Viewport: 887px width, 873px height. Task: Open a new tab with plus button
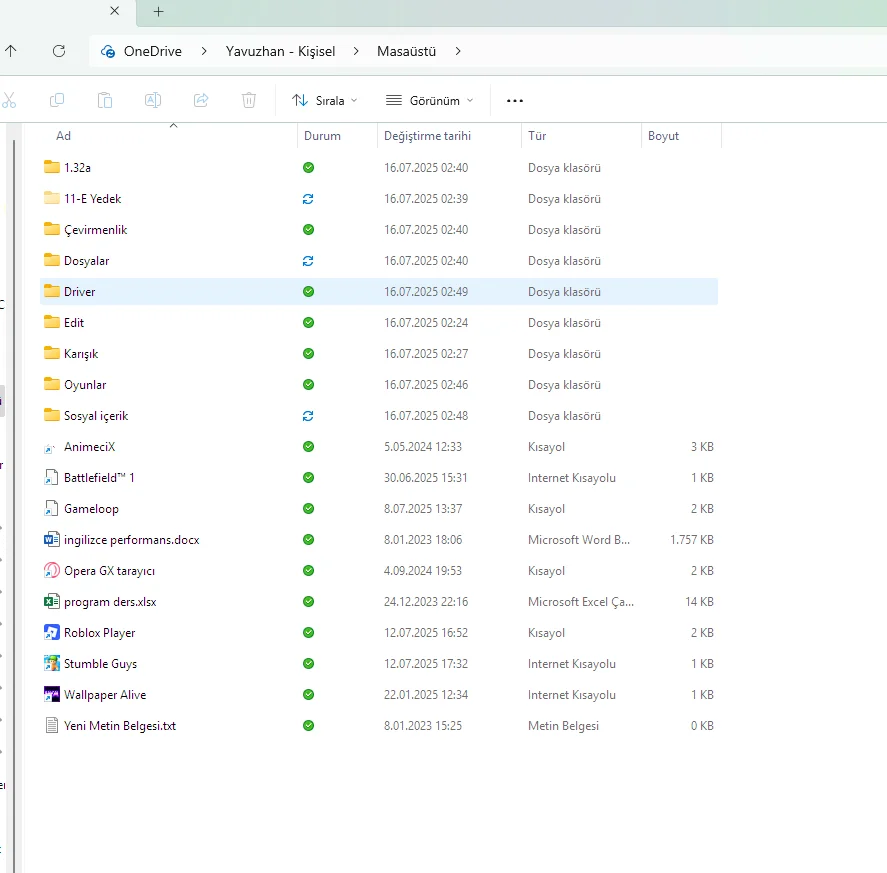[x=158, y=12]
